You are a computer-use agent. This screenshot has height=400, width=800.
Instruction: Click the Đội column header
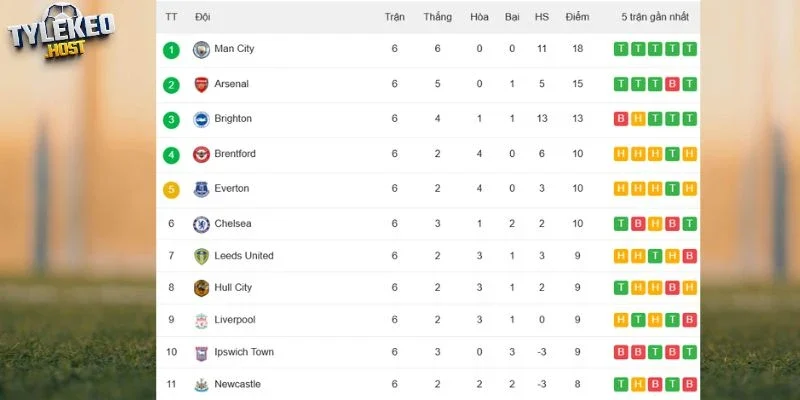click(x=203, y=17)
